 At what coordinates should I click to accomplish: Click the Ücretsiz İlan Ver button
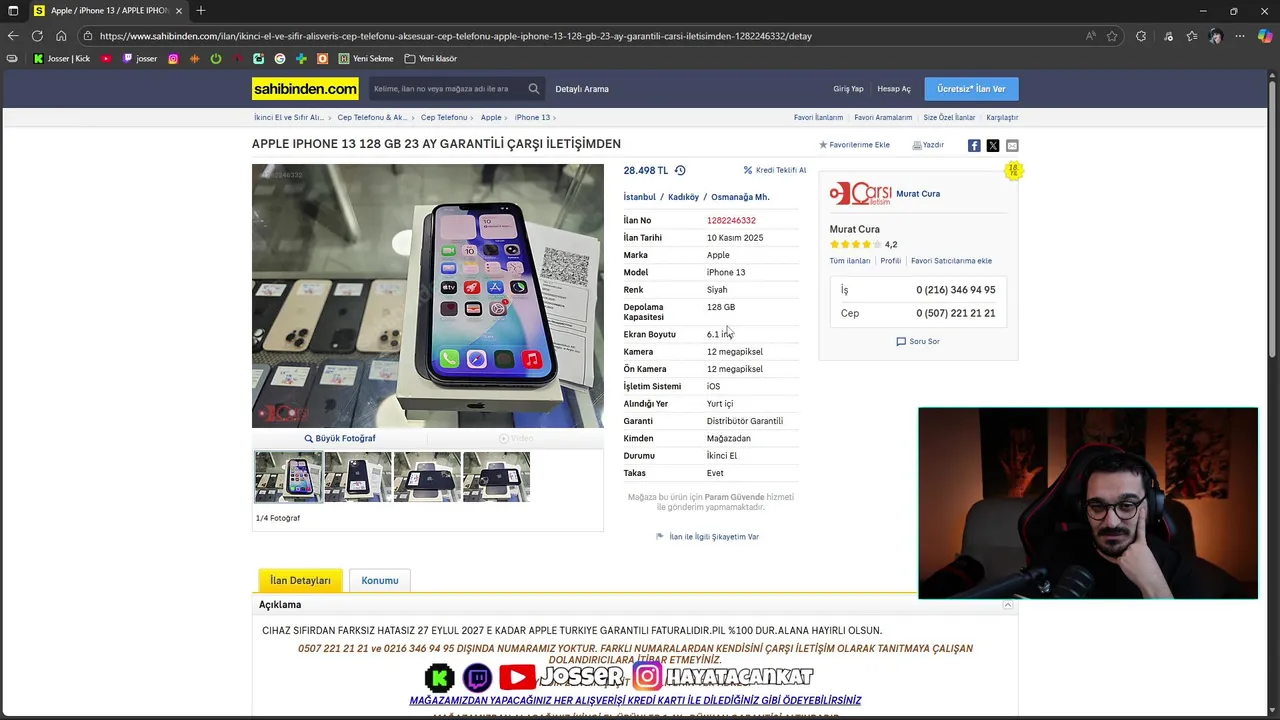coord(971,89)
